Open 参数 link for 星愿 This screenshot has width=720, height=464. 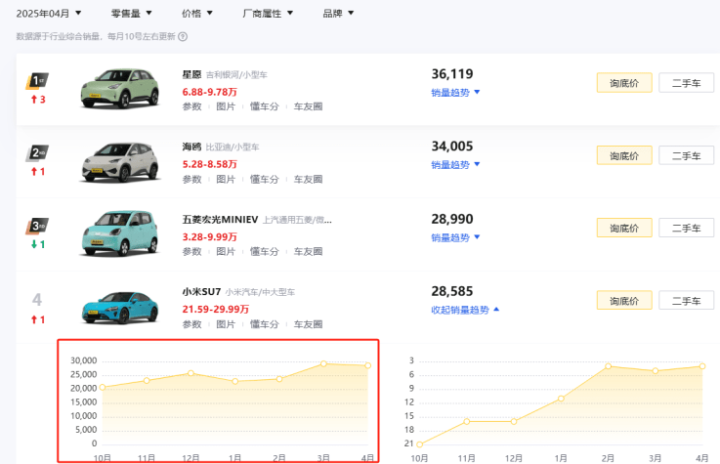click(192, 107)
